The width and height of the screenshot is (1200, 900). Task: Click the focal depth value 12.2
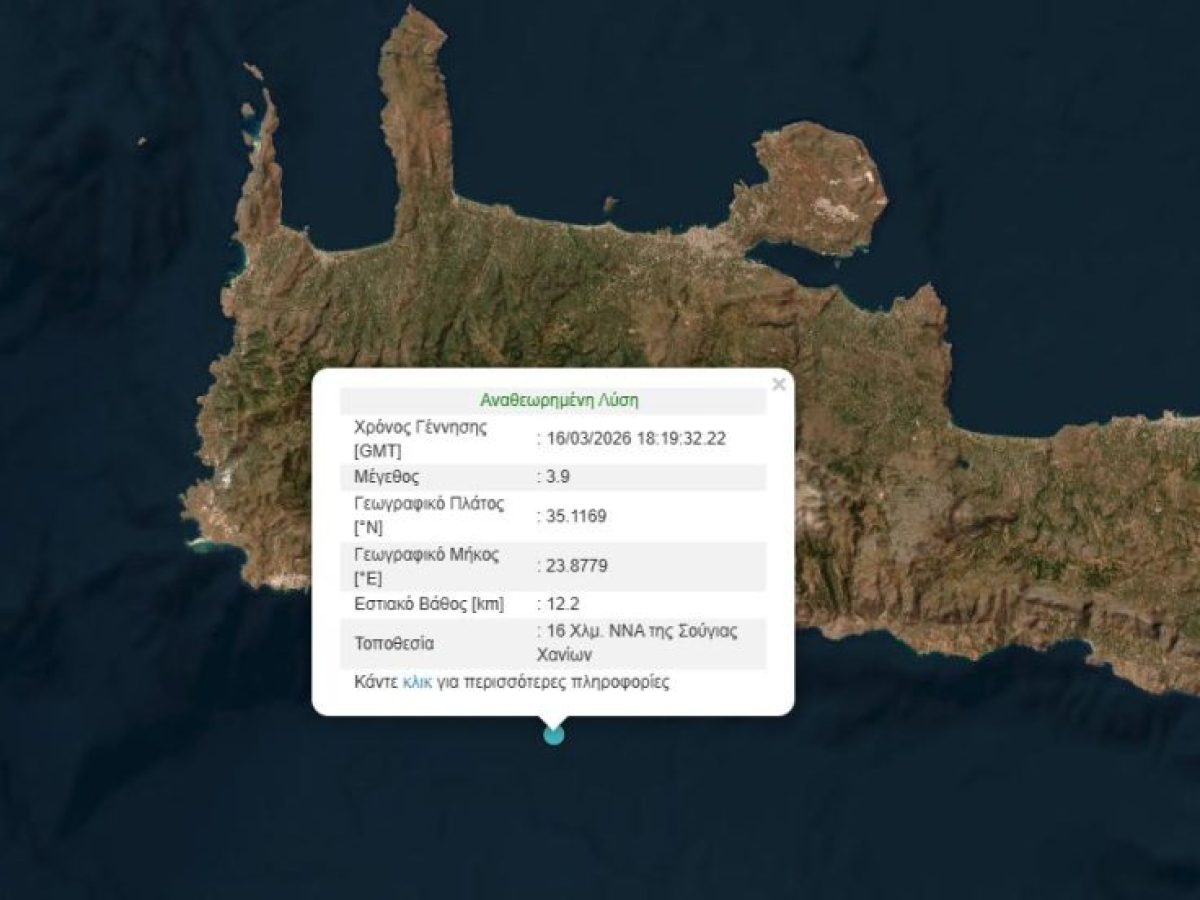562,604
